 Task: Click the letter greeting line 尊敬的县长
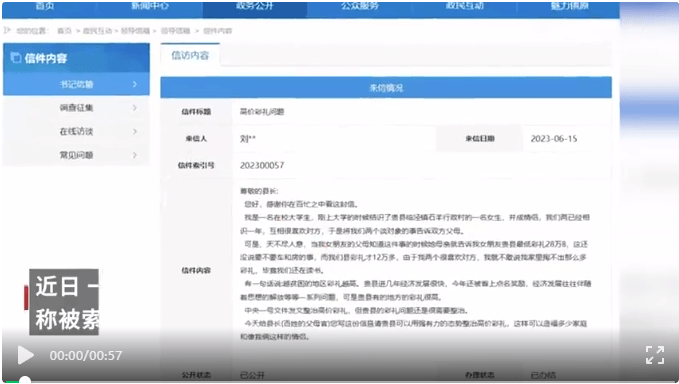259,191
